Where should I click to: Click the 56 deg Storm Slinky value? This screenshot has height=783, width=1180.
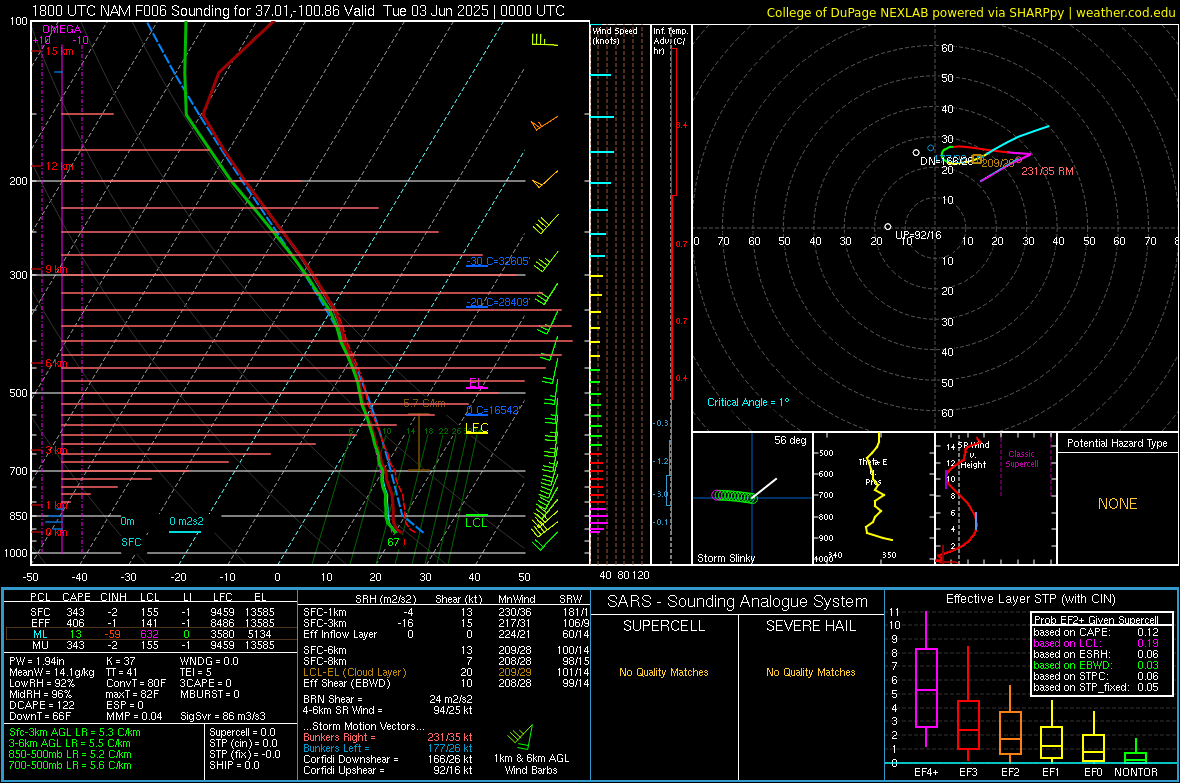(790, 440)
